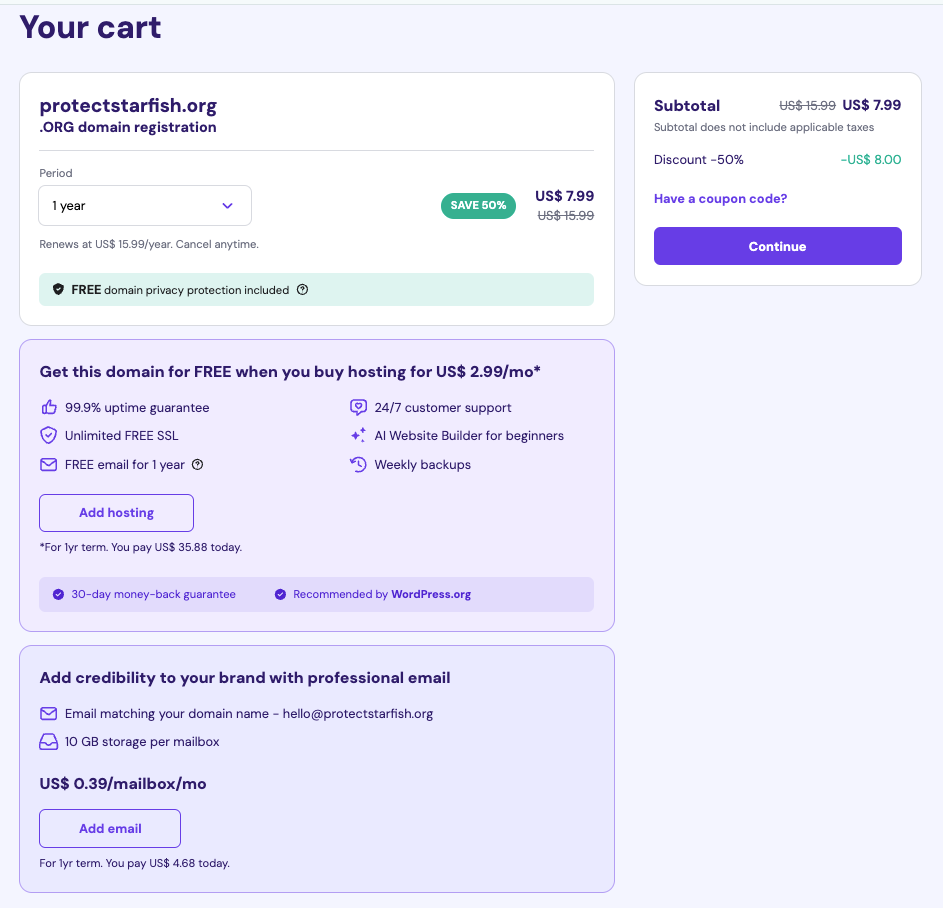The height and width of the screenshot is (908, 943).
Task: Open the domain privacy protection info tooltip
Action: (x=302, y=290)
